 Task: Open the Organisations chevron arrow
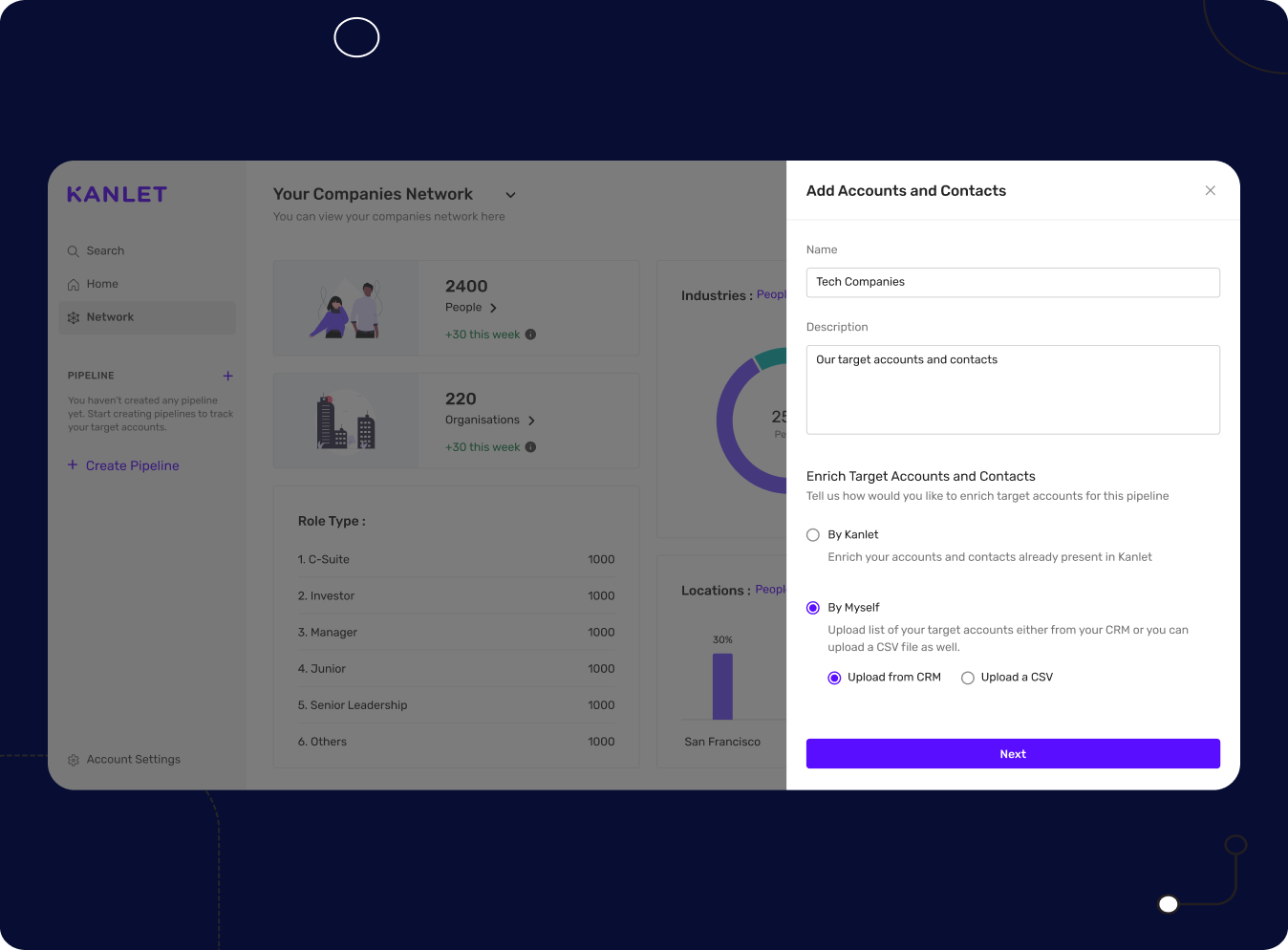[x=531, y=421]
